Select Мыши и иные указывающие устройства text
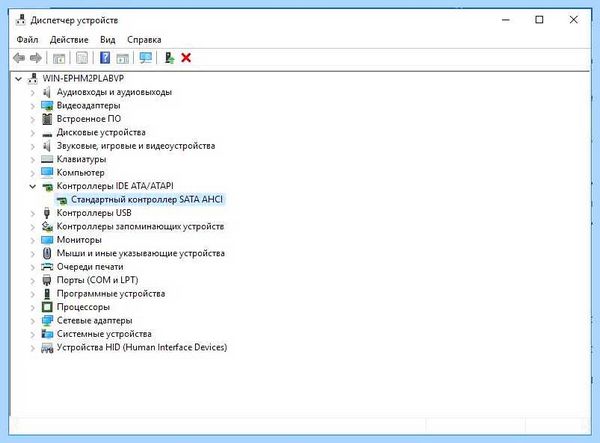600x443 pixels. point(141,253)
